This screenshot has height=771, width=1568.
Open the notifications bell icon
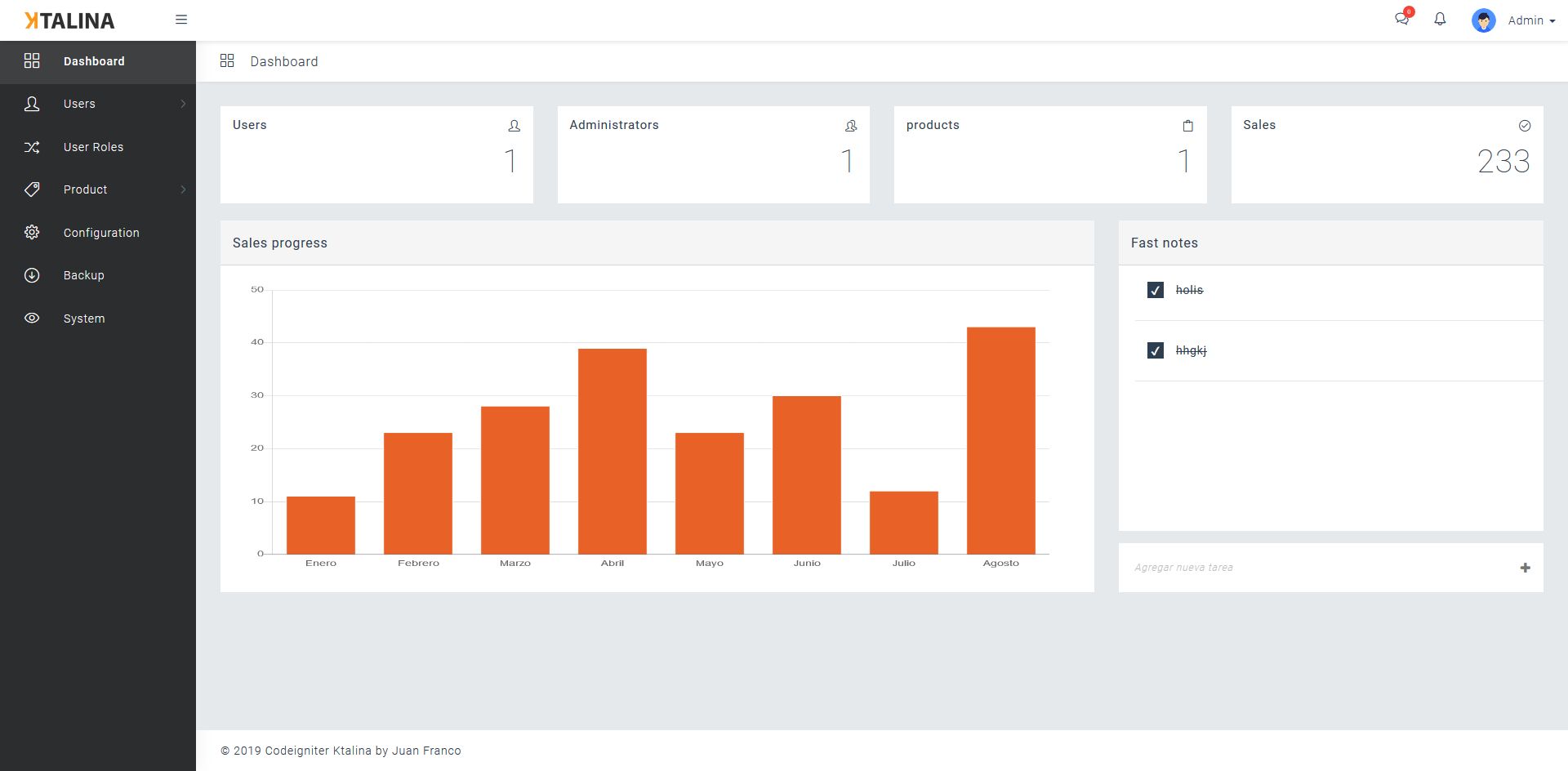[x=1440, y=19]
